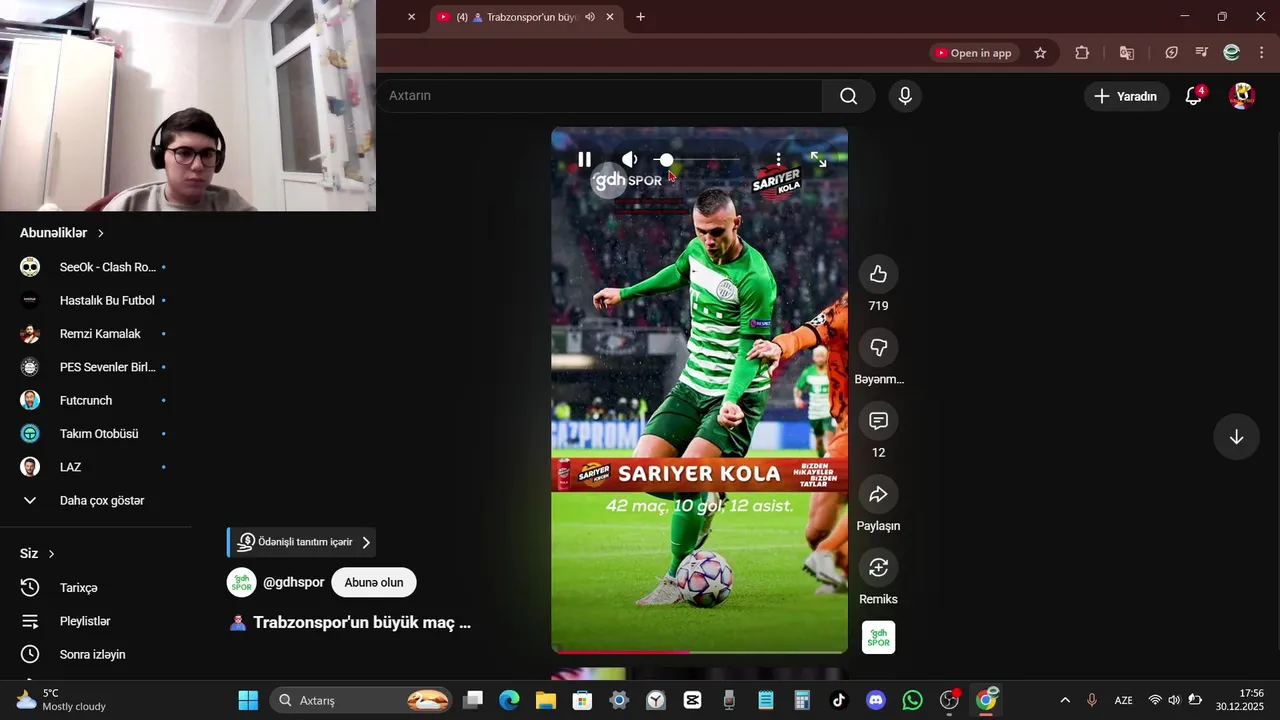Mute the Trabzonspor tab audio

pyautogui.click(x=590, y=17)
